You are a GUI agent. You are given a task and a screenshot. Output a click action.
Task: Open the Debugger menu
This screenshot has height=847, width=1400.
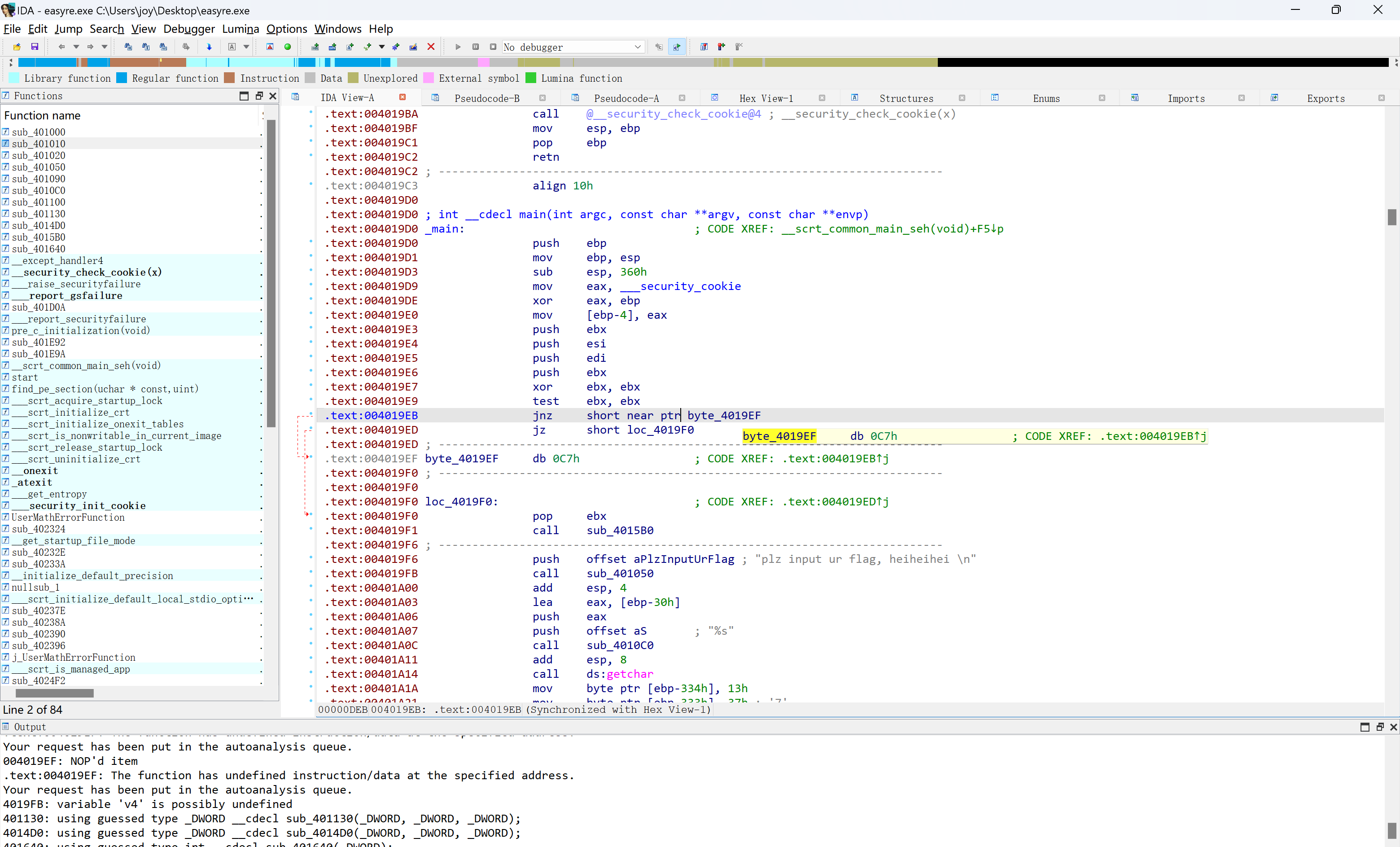click(x=188, y=29)
